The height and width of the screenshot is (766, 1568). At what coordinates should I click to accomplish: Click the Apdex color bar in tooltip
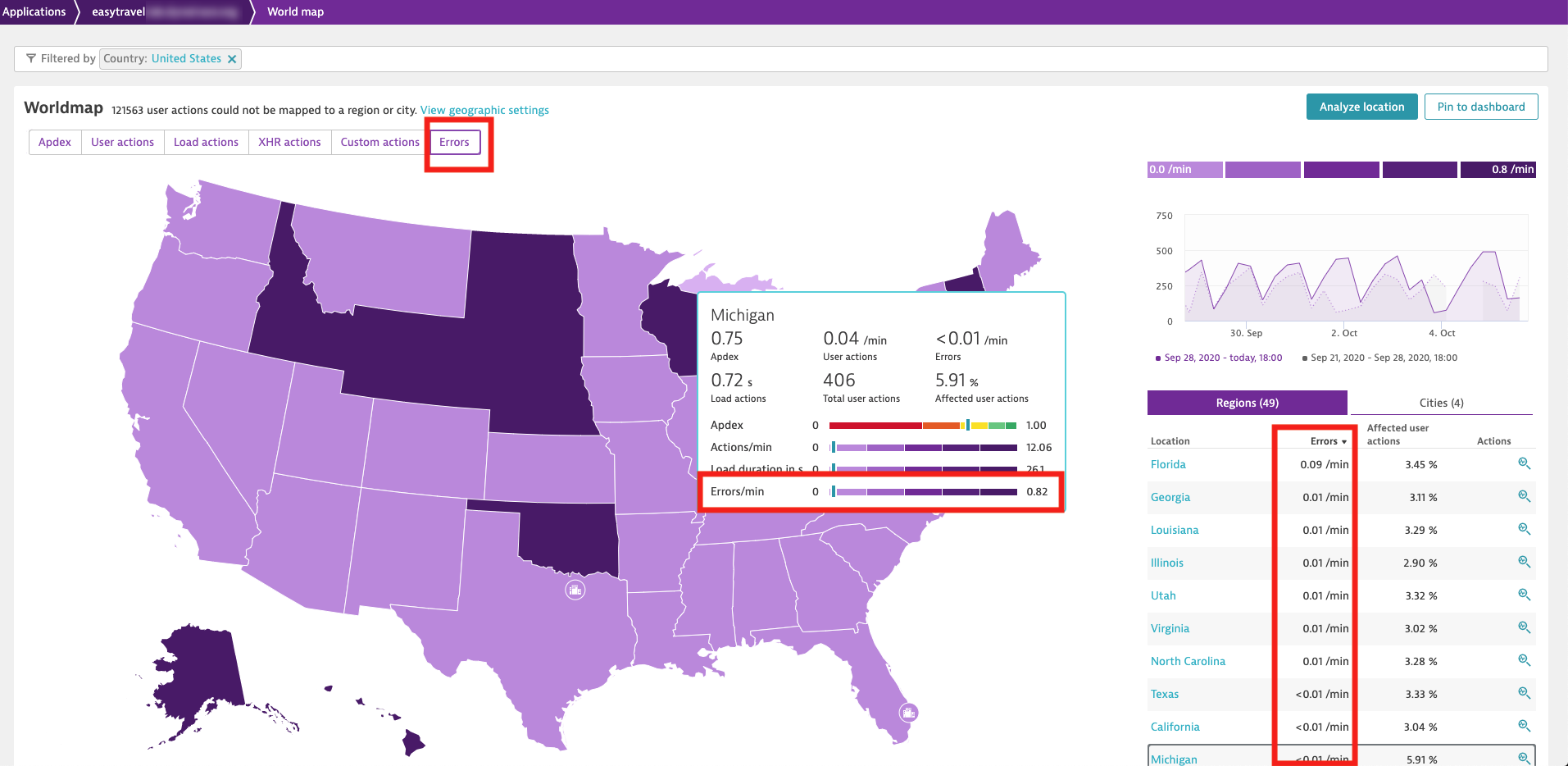coord(924,425)
